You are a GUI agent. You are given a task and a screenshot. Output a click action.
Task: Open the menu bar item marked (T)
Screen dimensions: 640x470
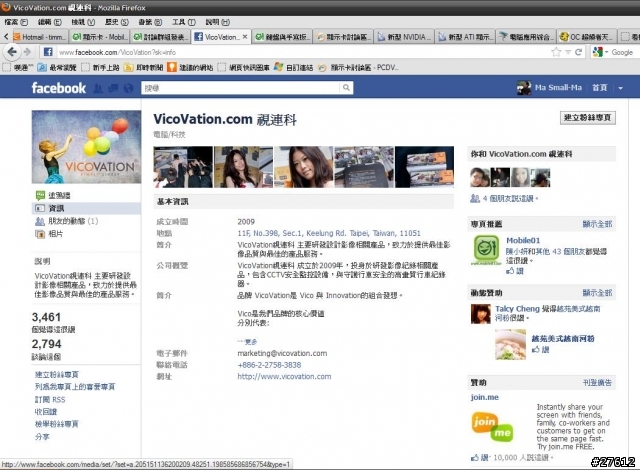point(184,22)
